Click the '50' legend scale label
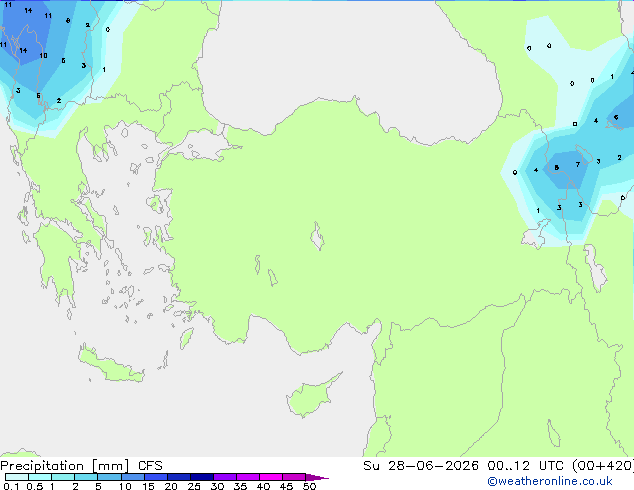The width and height of the screenshot is (634, 490). (x=309, y=486)
